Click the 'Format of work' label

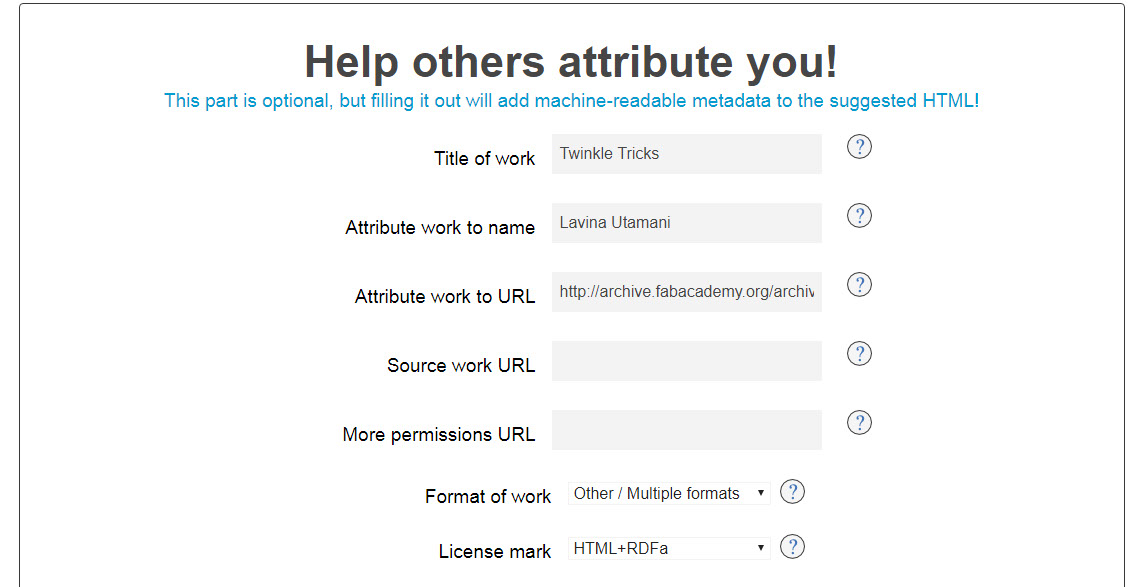tap(488, 496)
